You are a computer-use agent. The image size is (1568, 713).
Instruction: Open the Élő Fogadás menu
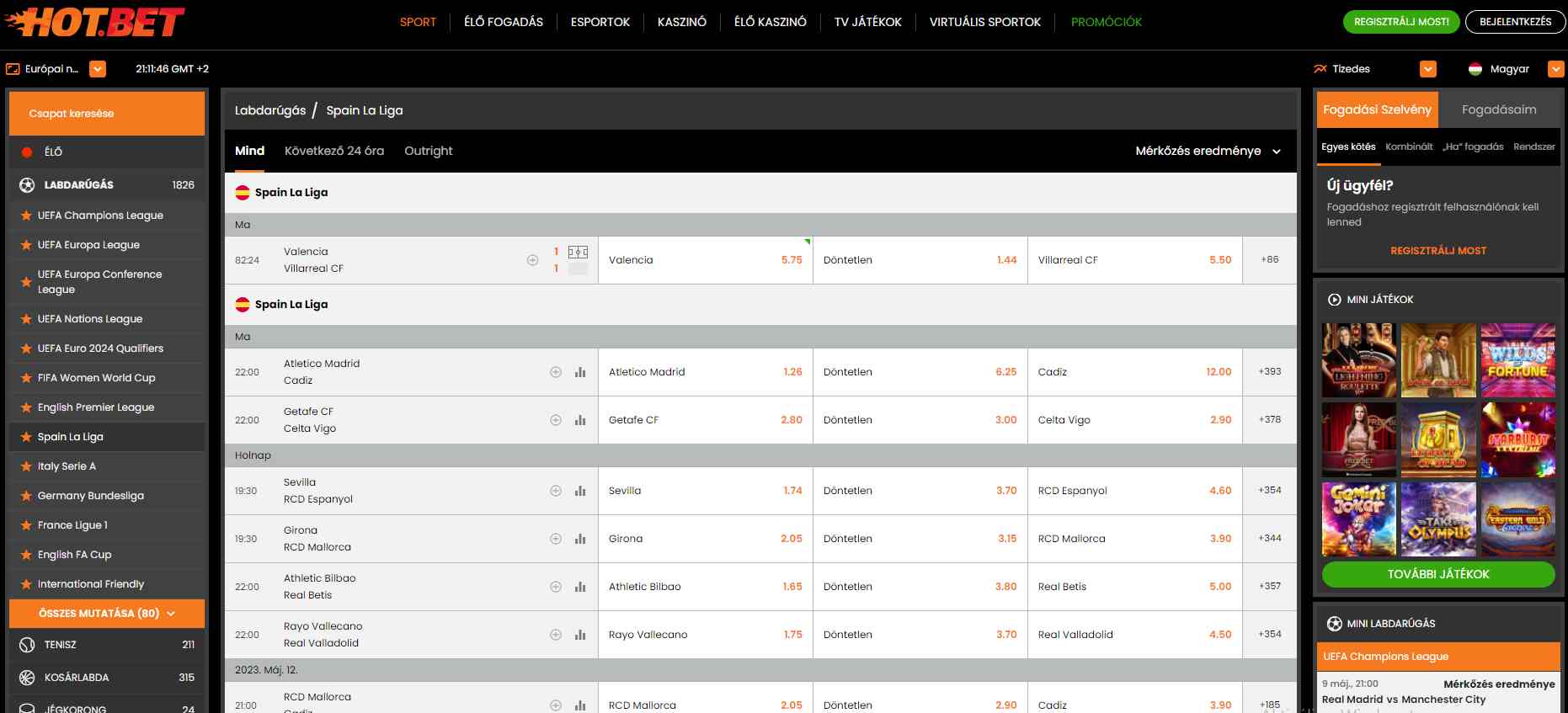pyautogui.click(x=504, y=23)
